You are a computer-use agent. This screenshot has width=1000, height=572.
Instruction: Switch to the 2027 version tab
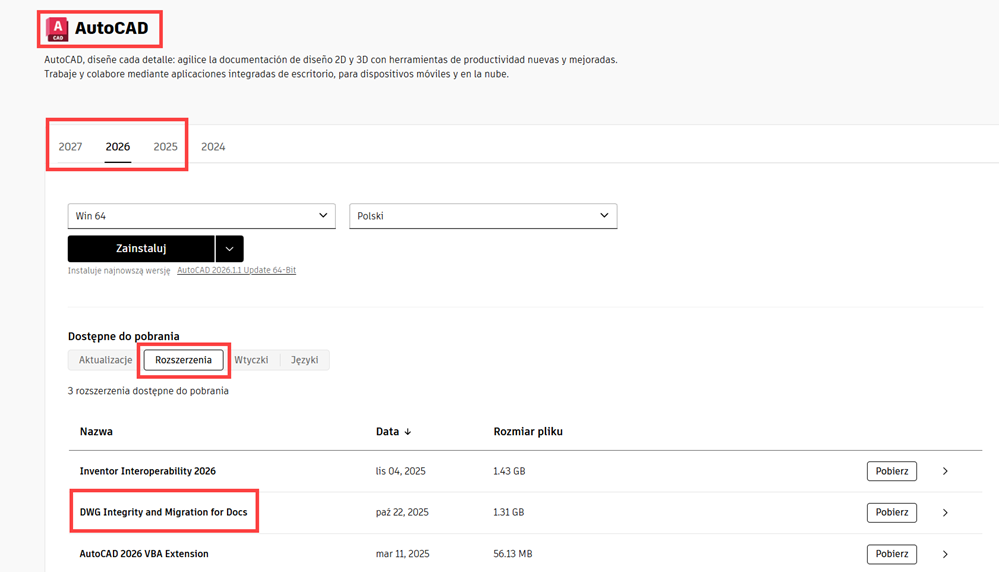70,147
